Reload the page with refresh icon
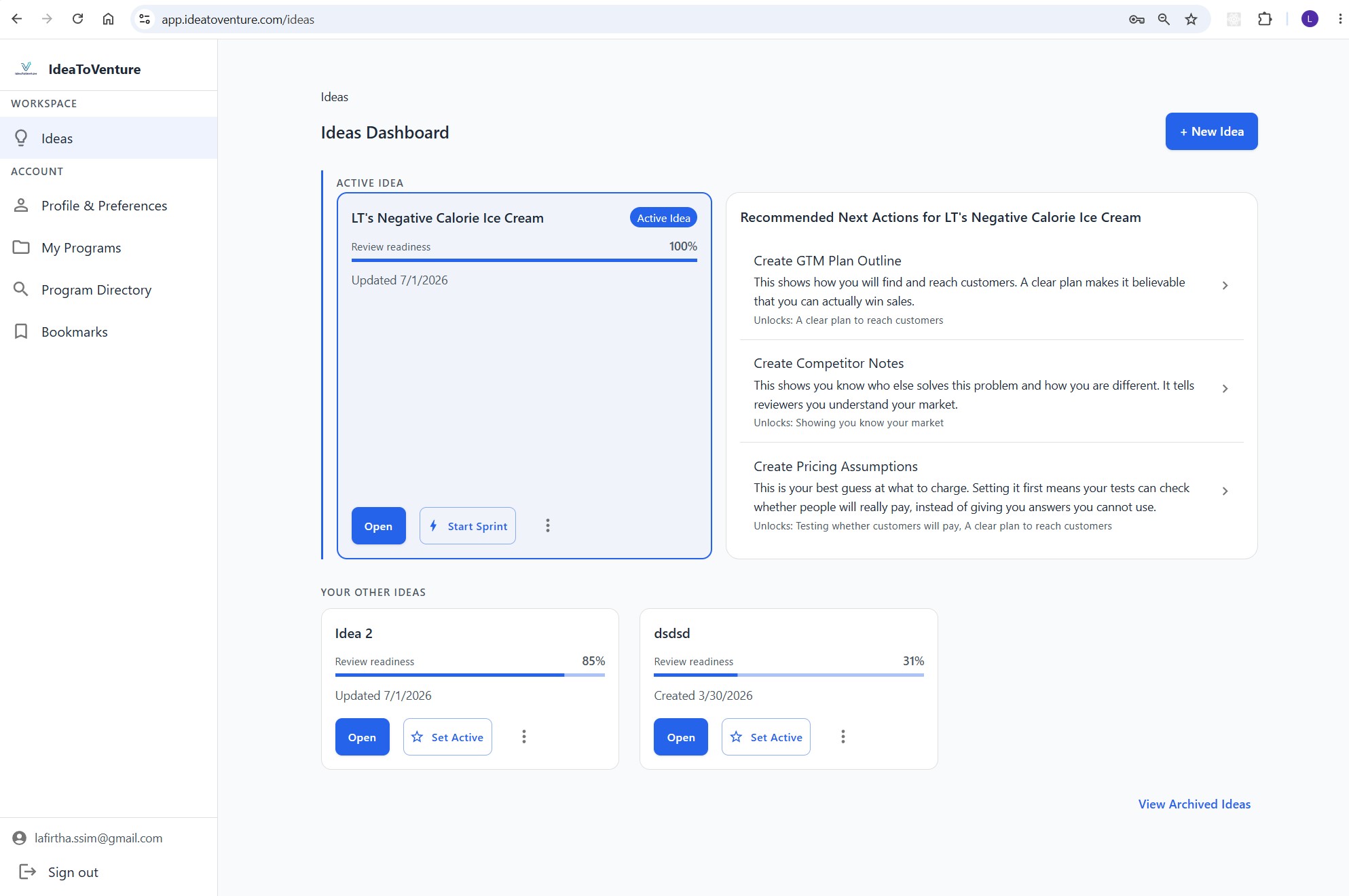This screenshot has height=896, width=1349. 77,19
